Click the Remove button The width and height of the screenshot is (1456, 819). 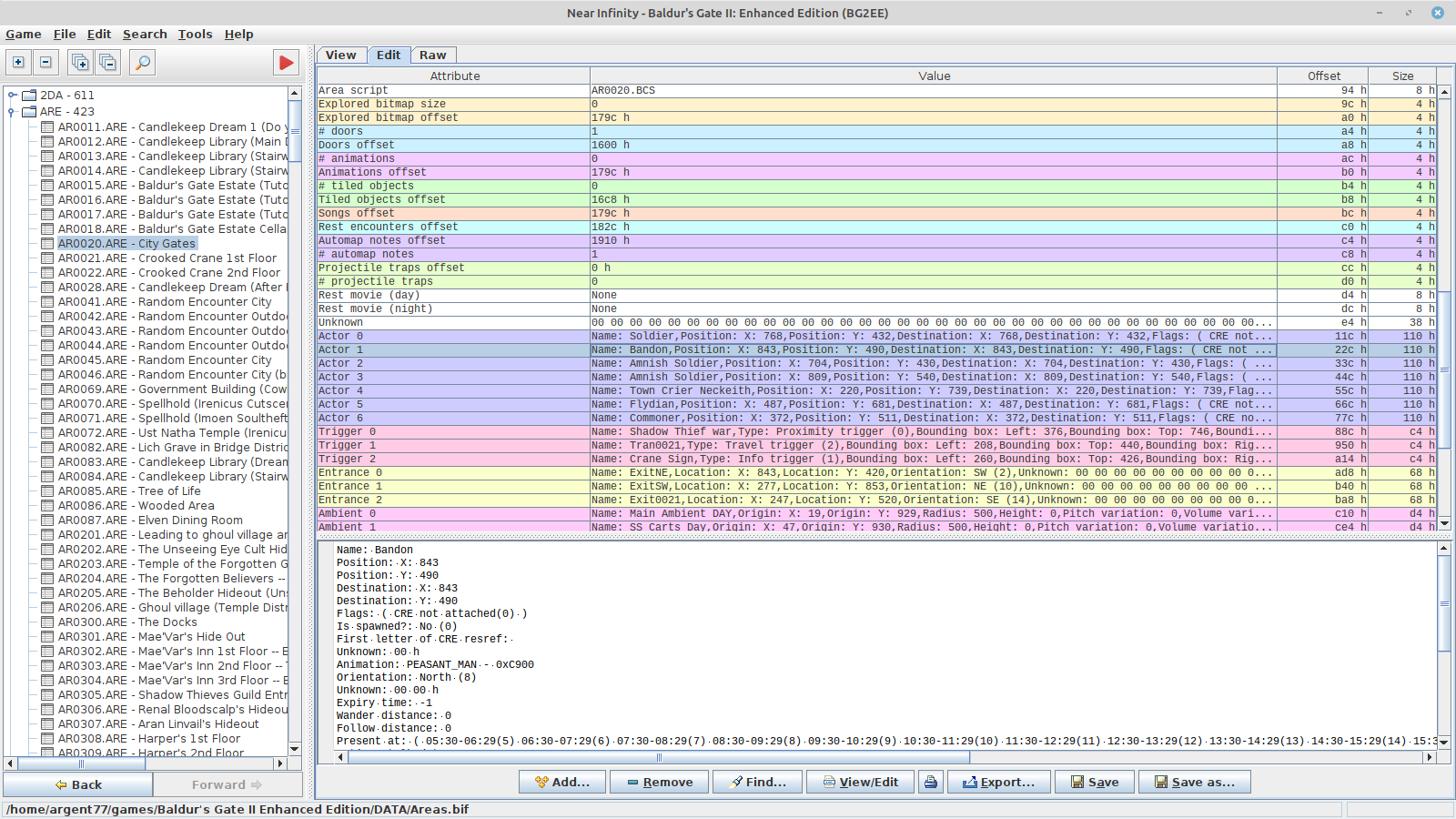[x=659, y=782]
